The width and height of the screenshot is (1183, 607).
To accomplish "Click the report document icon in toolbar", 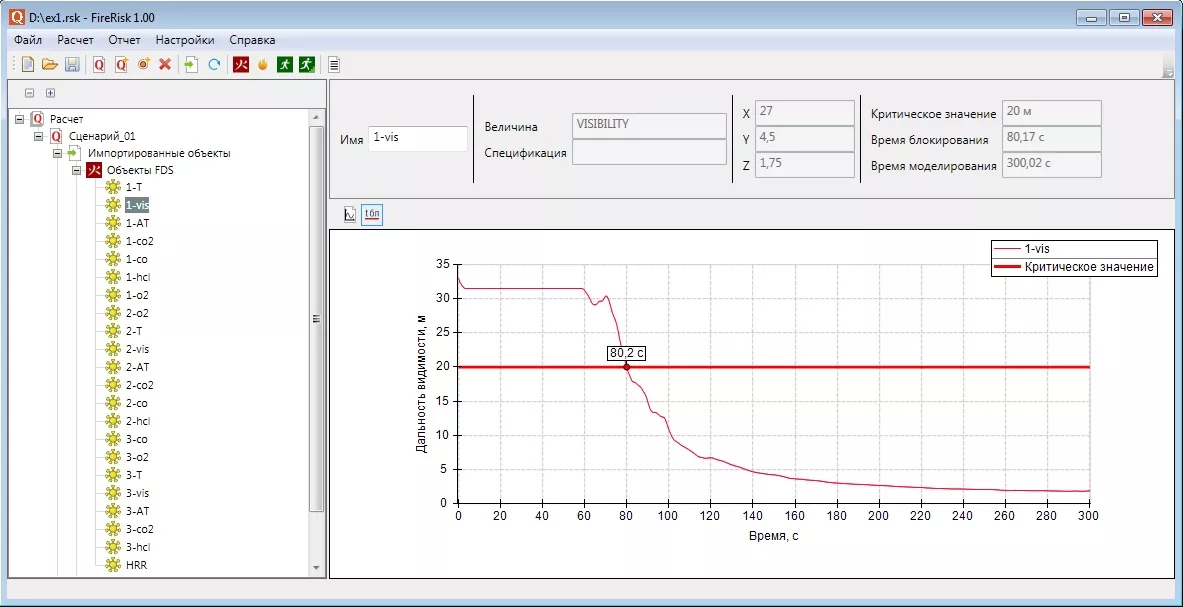I will [x=334, y=65].
